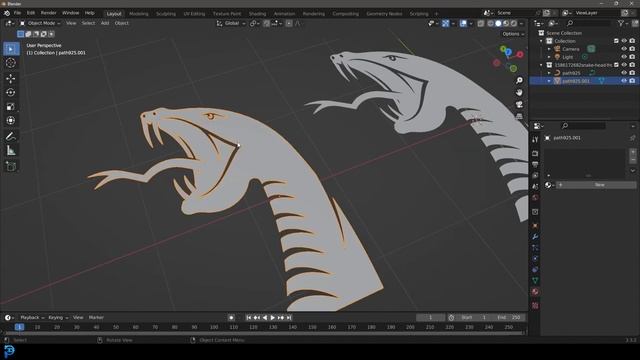Open the Keying dropdown in timeline

(x=58, y=318)
